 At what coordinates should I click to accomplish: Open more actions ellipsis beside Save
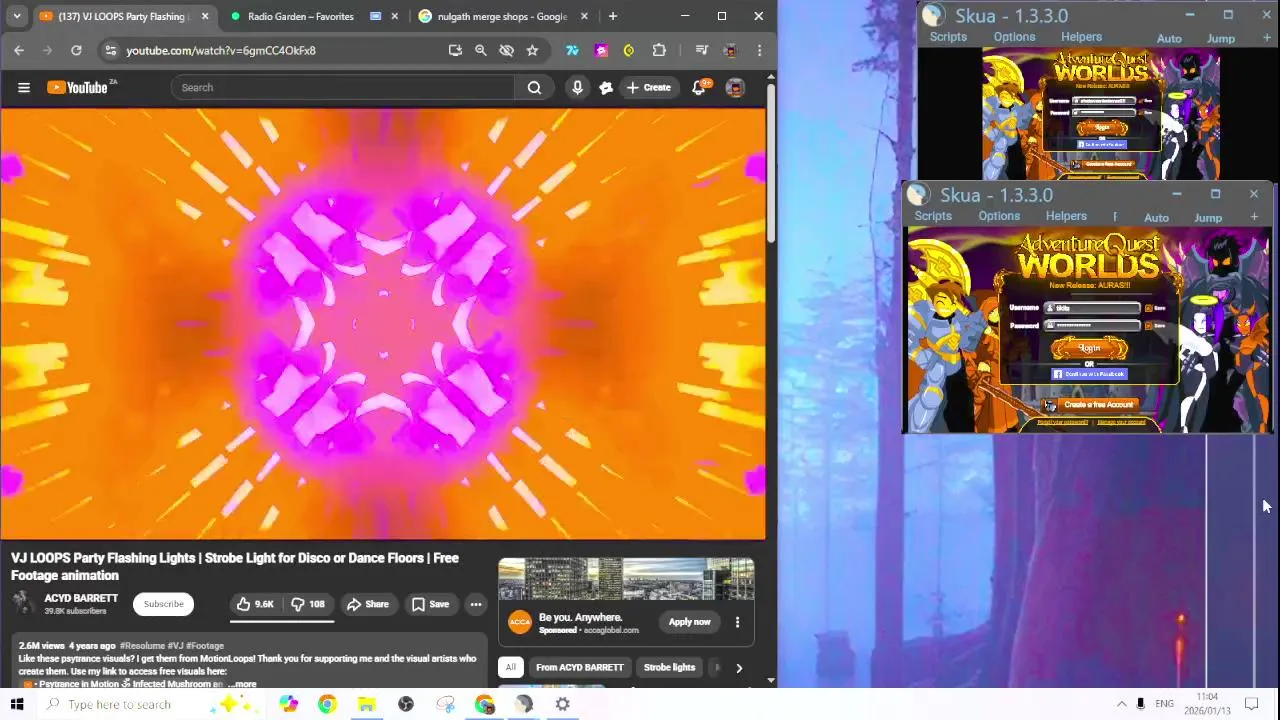(476, 604)
